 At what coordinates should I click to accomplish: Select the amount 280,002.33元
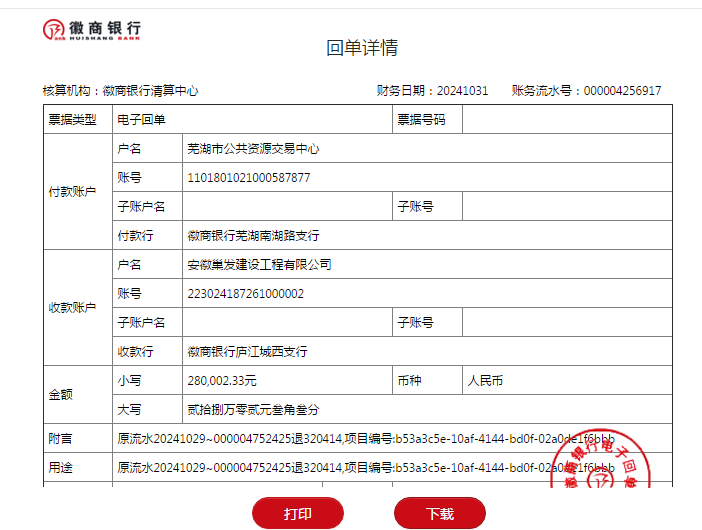click(222, 381)
